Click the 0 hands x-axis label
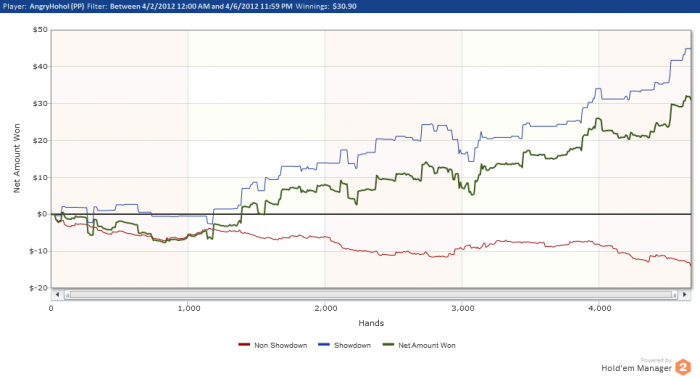Screen dimensions: 700x379 click(x=51, y=308)
